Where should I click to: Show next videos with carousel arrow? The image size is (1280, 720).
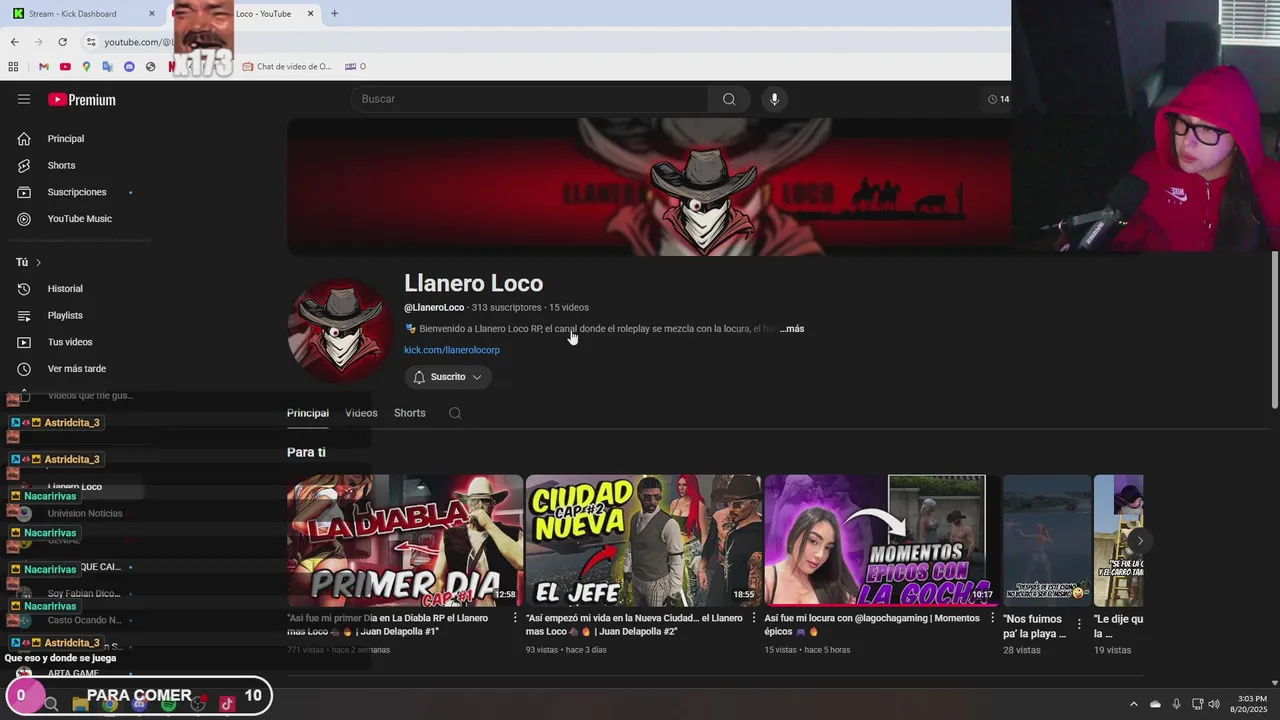point(1139,541)
